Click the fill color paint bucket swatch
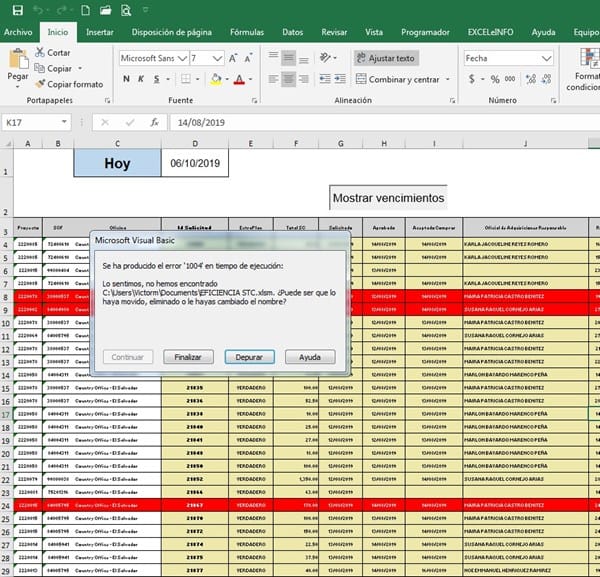 (216, 79)
